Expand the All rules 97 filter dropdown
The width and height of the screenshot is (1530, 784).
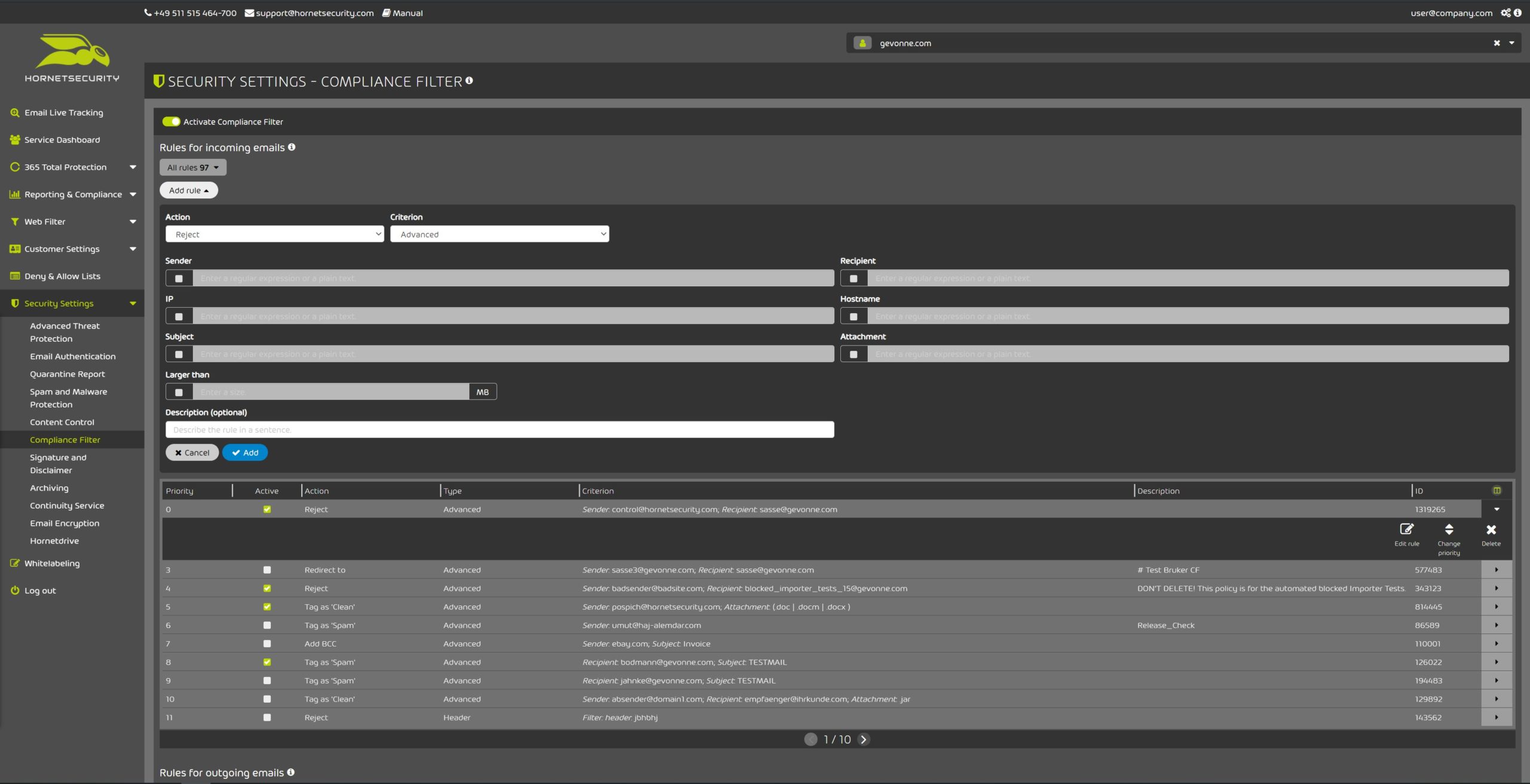193,168
